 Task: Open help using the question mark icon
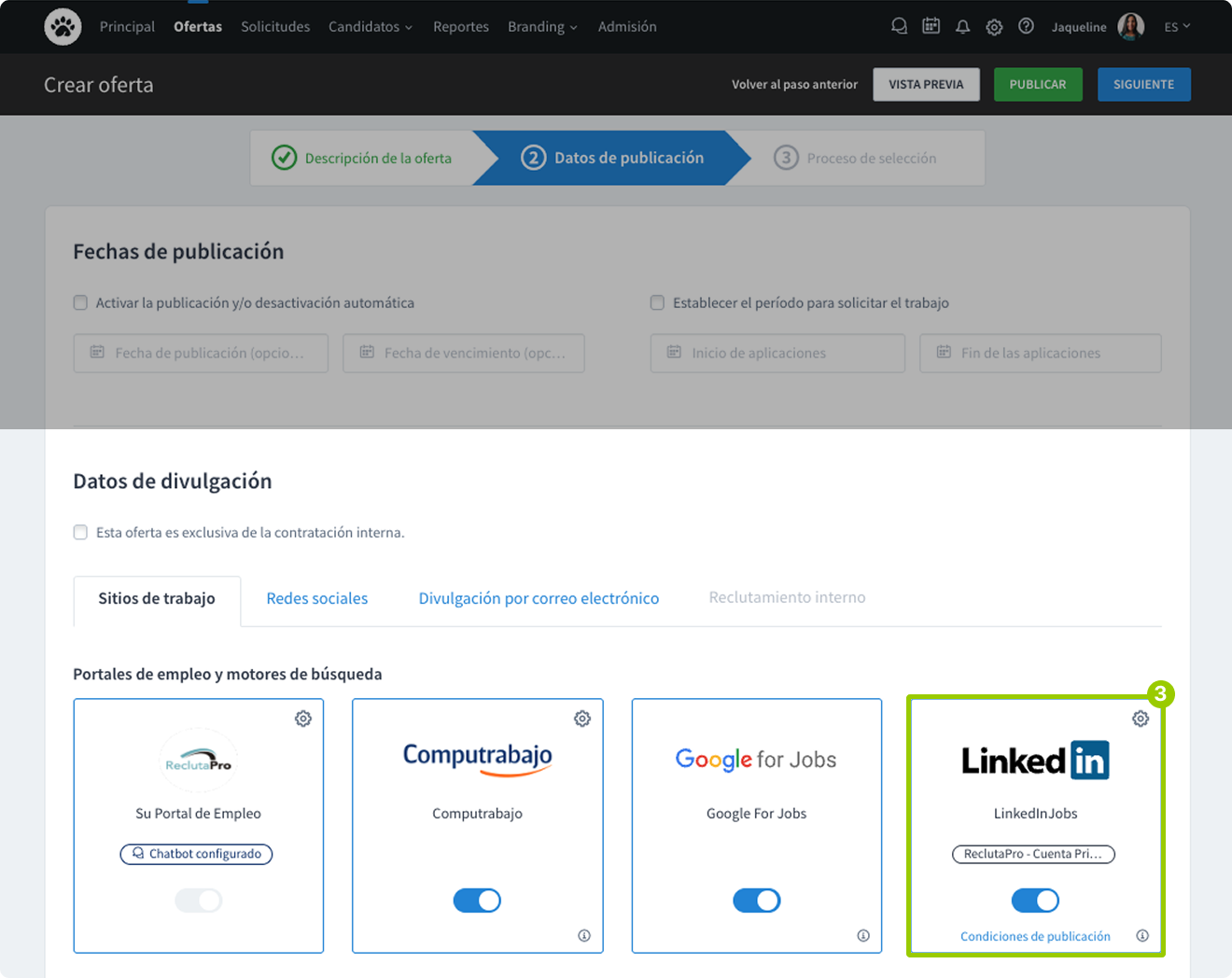click(1026, 26)
